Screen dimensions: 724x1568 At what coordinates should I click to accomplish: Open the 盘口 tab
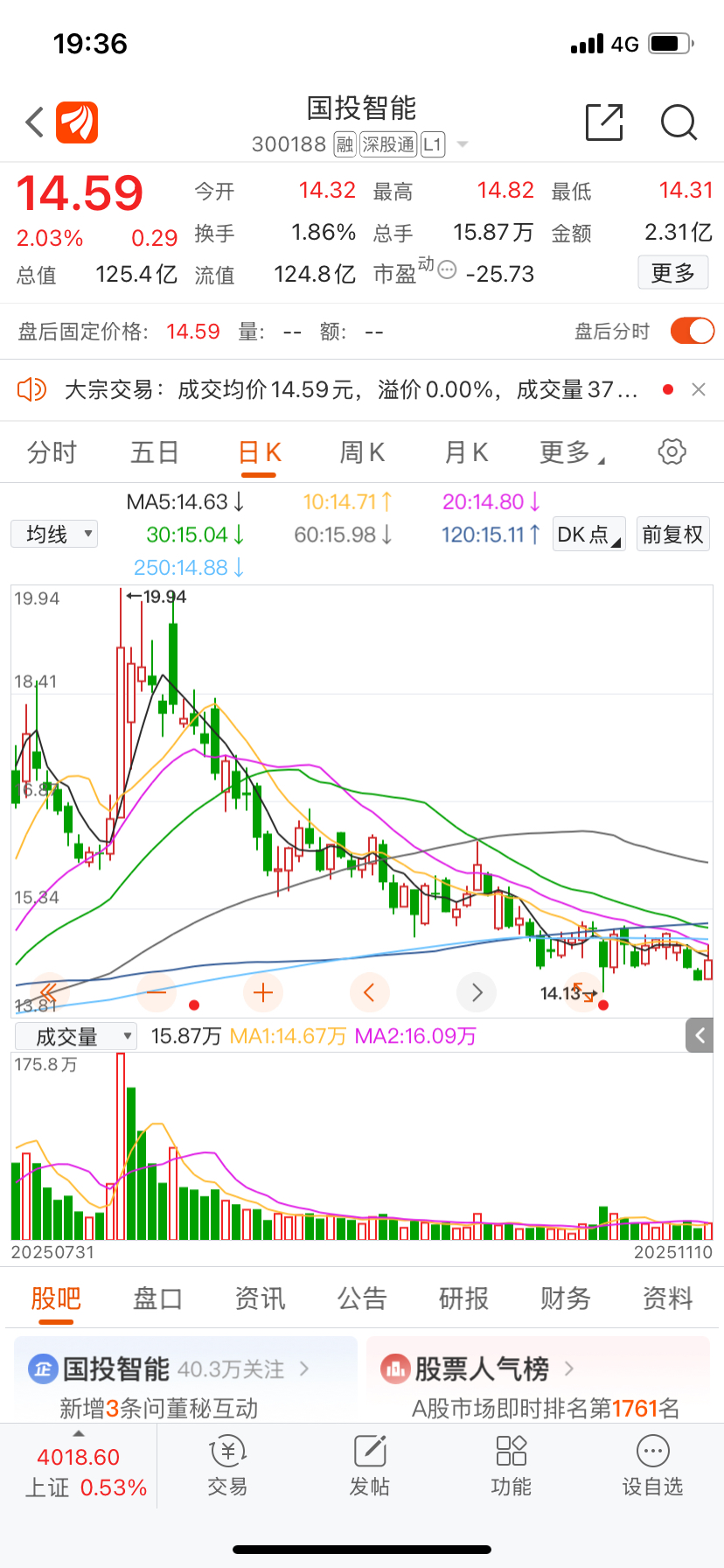pyautogui.click(x=157, y=1298)
